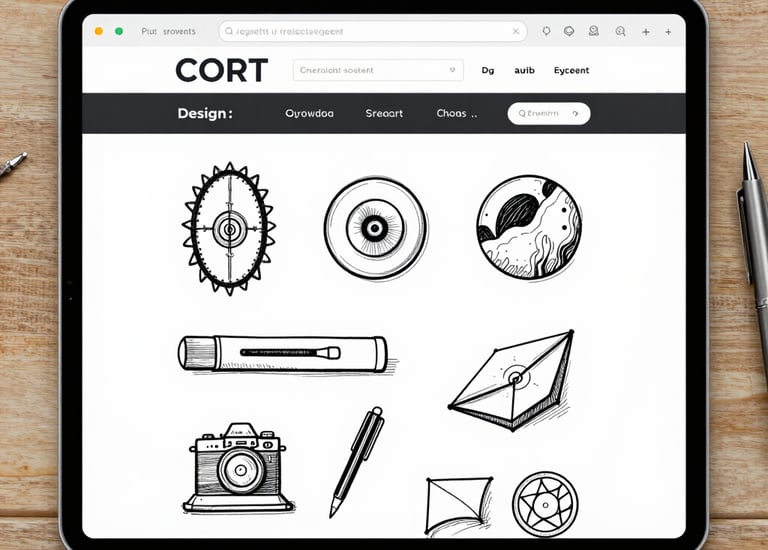
Task: Click the green window control dot
Action: click(x=119, y=31)
